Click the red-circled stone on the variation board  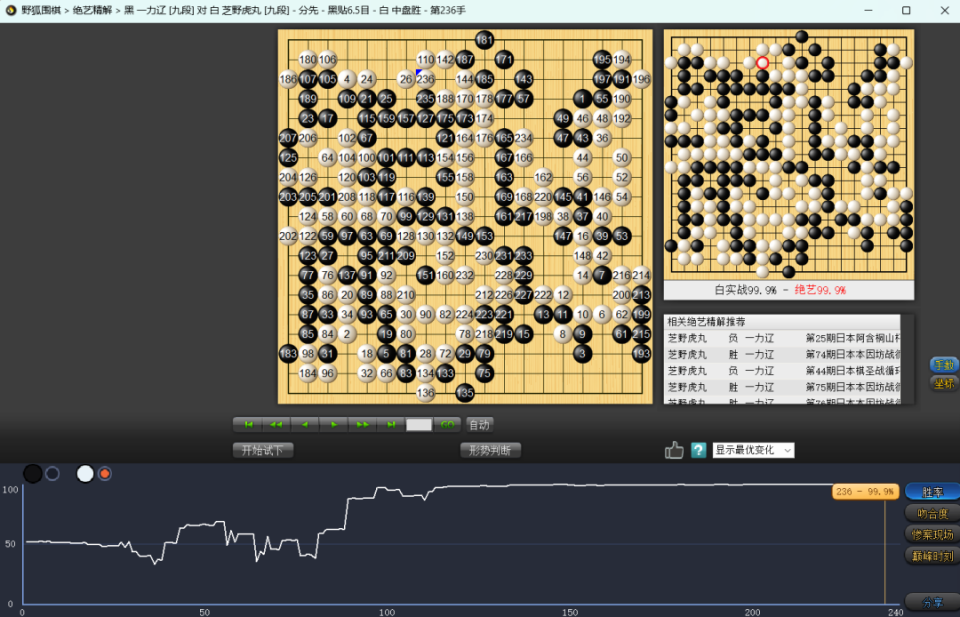762,62
